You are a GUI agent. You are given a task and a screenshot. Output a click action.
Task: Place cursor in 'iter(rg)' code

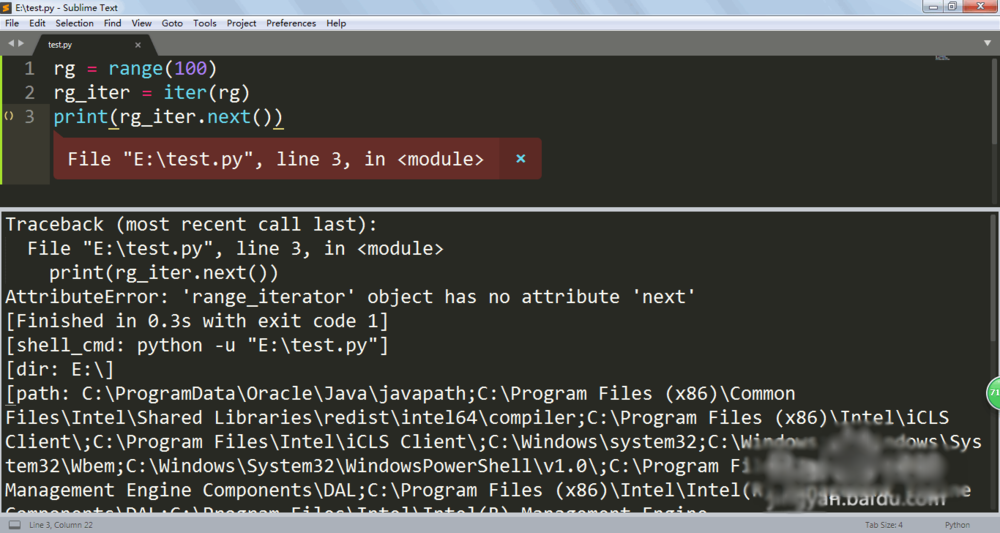207,92
